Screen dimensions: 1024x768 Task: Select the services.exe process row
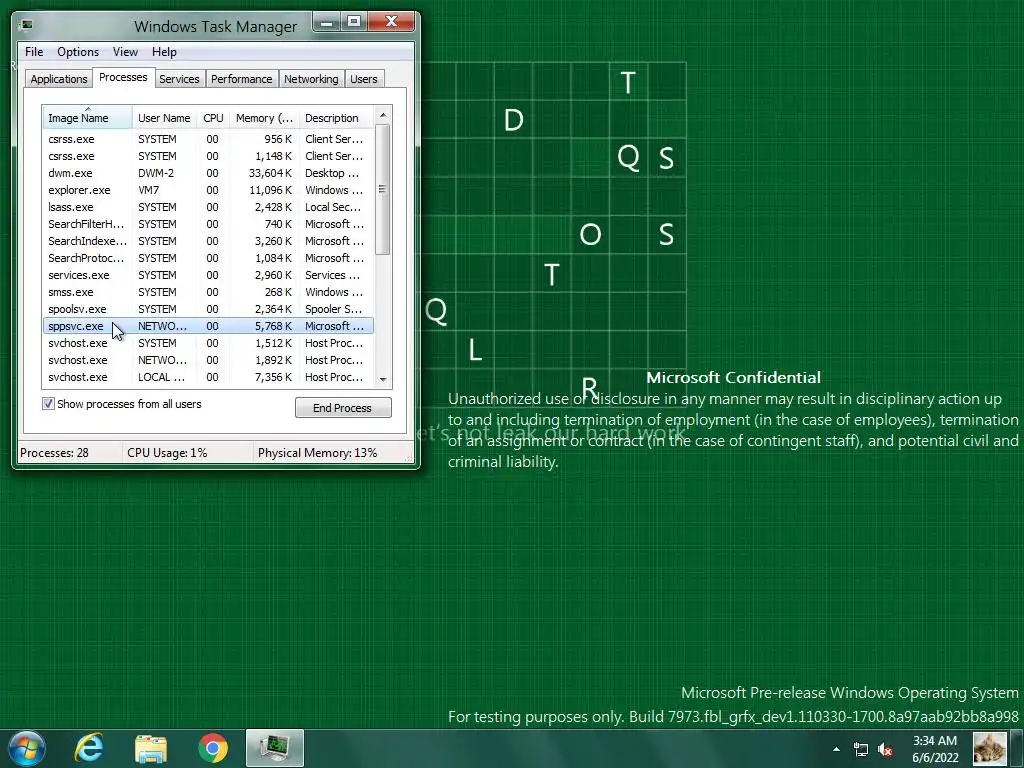click(x=208, y=275)
